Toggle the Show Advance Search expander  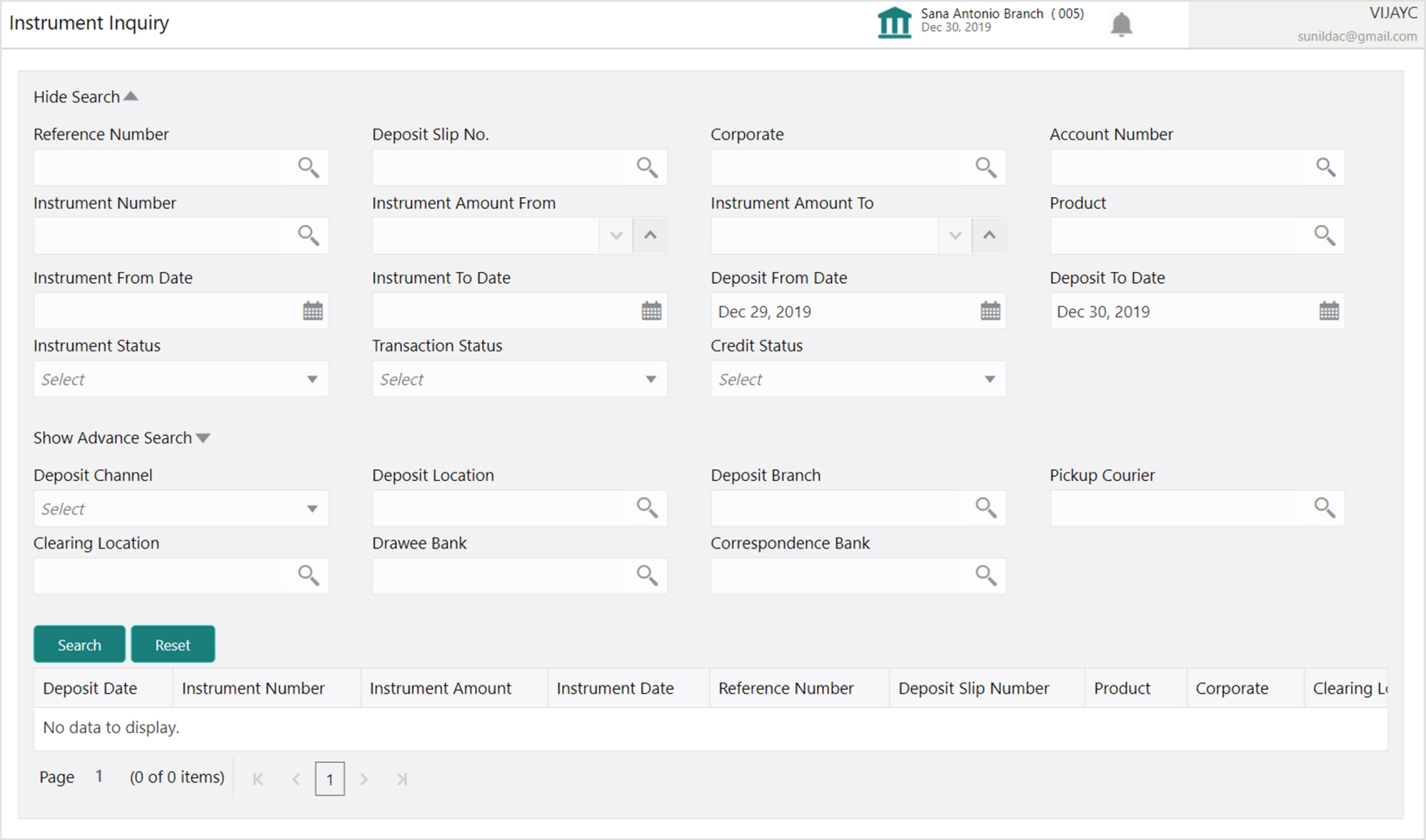tap(122, 438)
